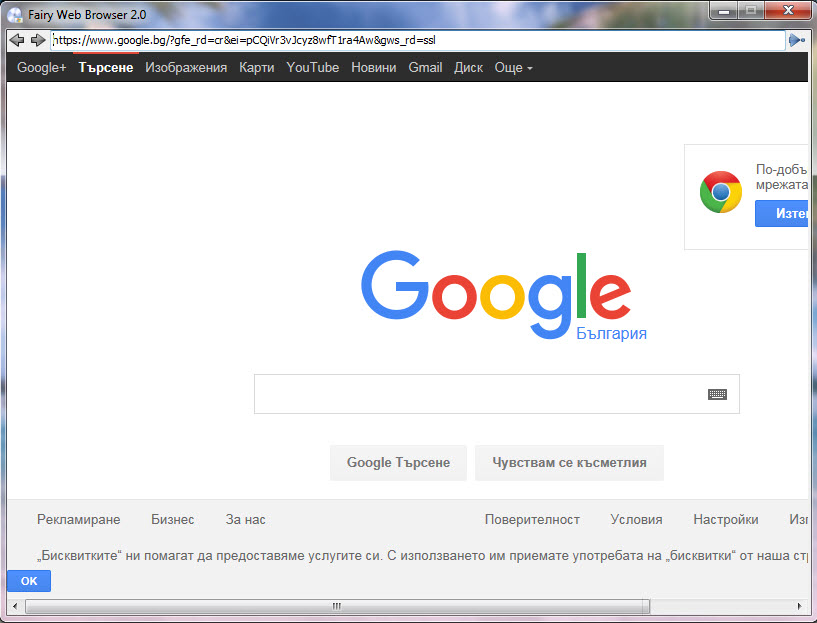The image size is (817, 623).
Task: Click the Google logo
Action: click(496, 294)
